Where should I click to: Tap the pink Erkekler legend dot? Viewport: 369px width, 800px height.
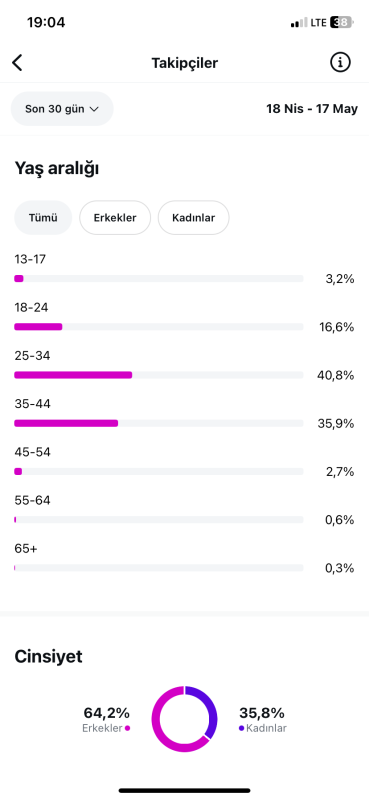tap(127, 729)
